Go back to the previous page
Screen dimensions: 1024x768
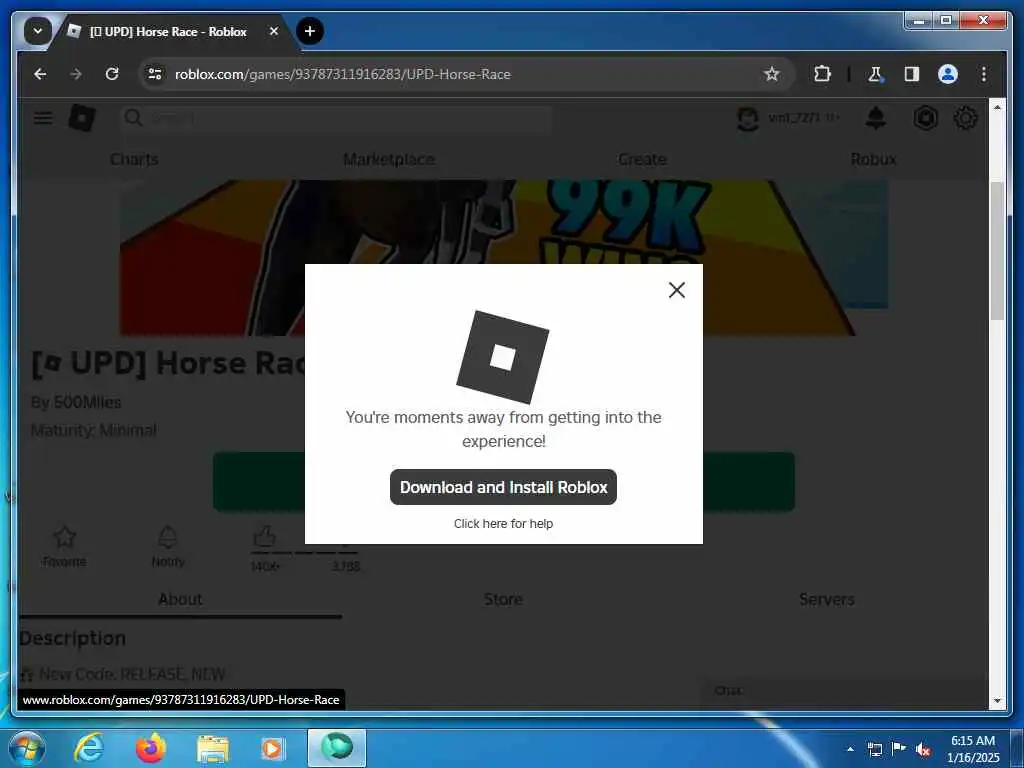tap(40, 74)
